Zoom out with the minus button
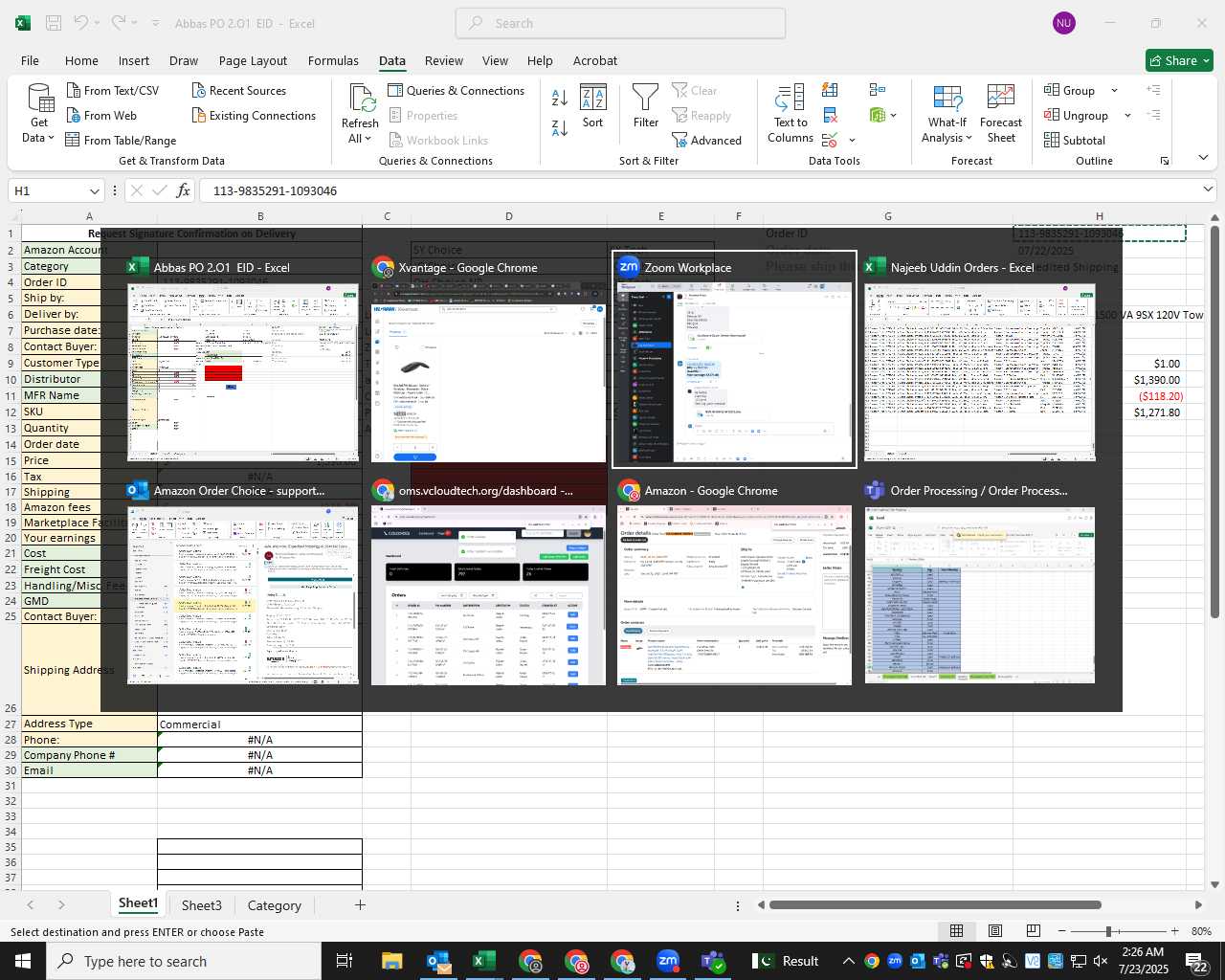 pos(1062,931)
